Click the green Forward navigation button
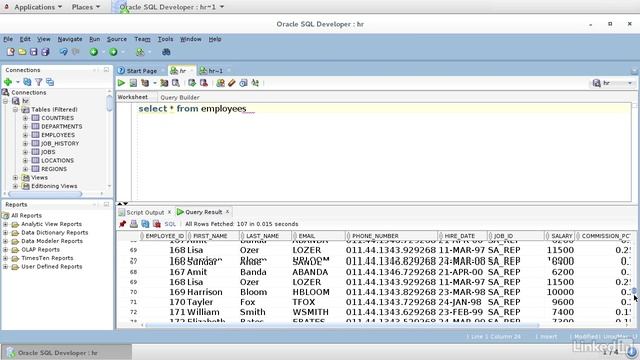This screenshot has width=640, height=360. pyautogui.click(x=113, y=52)
